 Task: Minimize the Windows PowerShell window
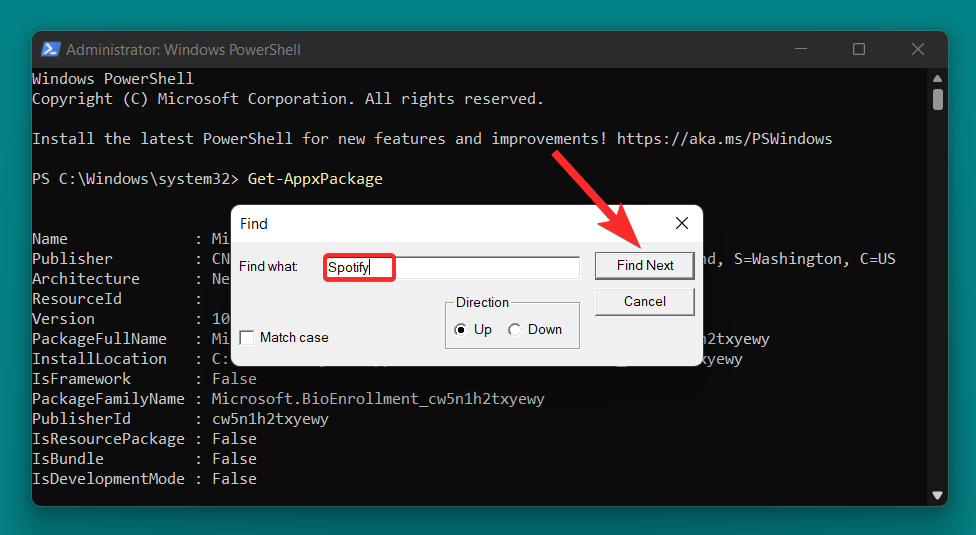coord(800,49)
